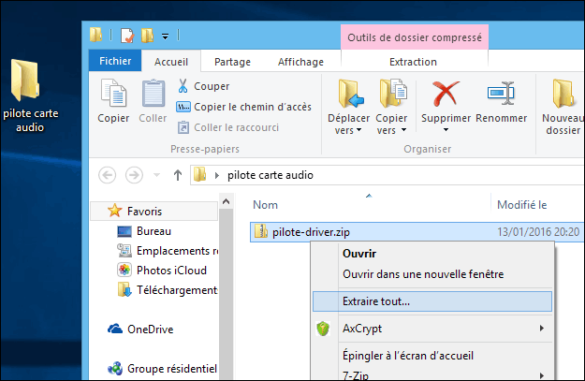This screenshot has height=381, width=585.
Task: Click the New folder quick access icon
Action: pyautogui.click(x=147, y=35)
